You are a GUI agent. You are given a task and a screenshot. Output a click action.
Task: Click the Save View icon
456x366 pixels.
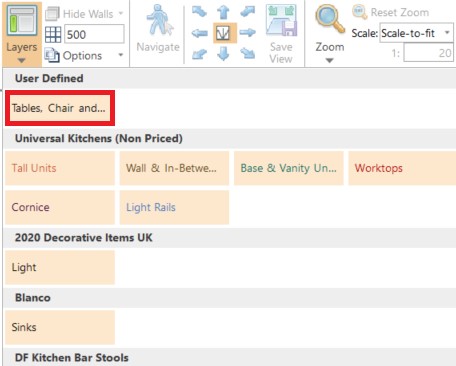(x=282, y=21)
